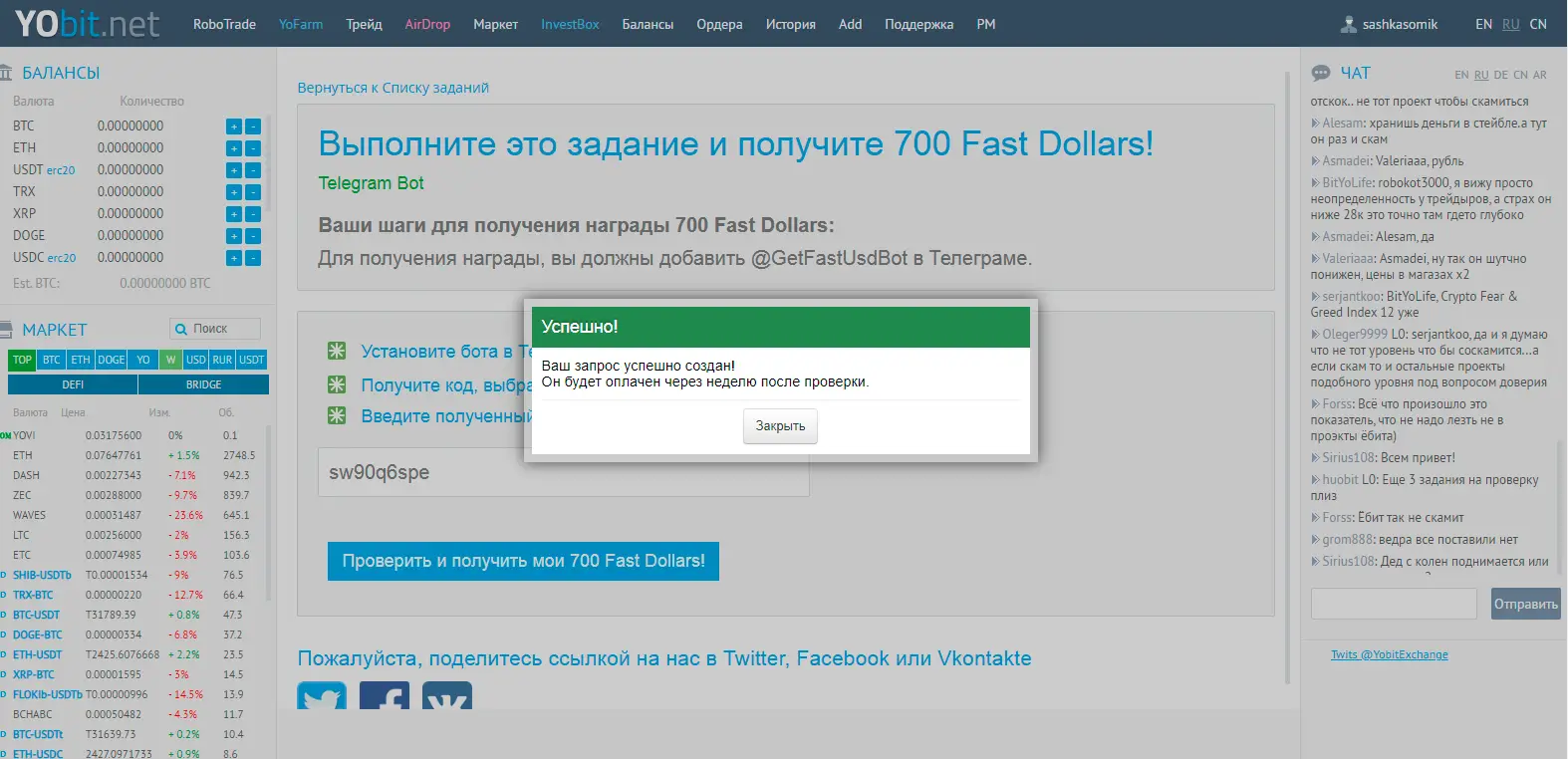Open the Add menu item
This screenshot has width=1568, height=759.
[x=850, y=24]
